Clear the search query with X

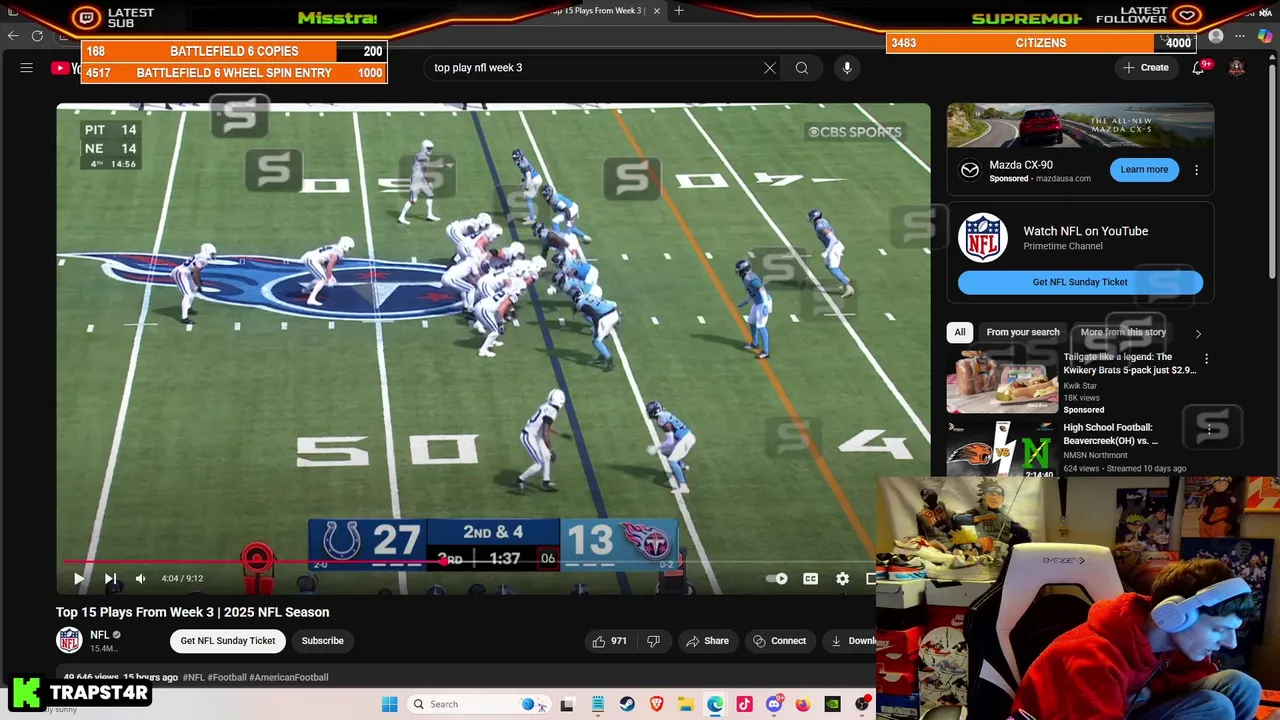[x=770, y=68]
